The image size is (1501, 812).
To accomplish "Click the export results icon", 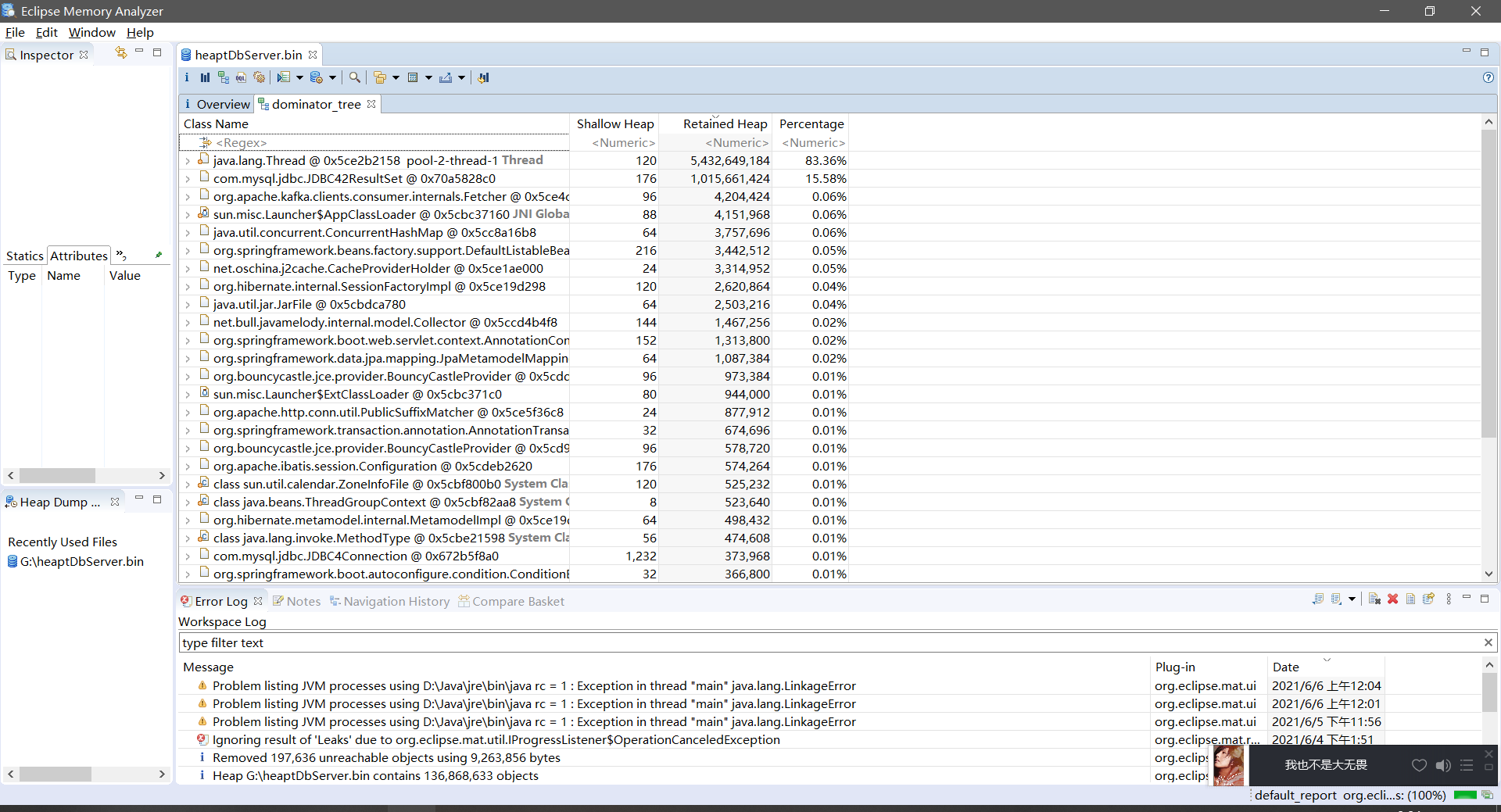I will pyautogui.click(x=446, y=77).
